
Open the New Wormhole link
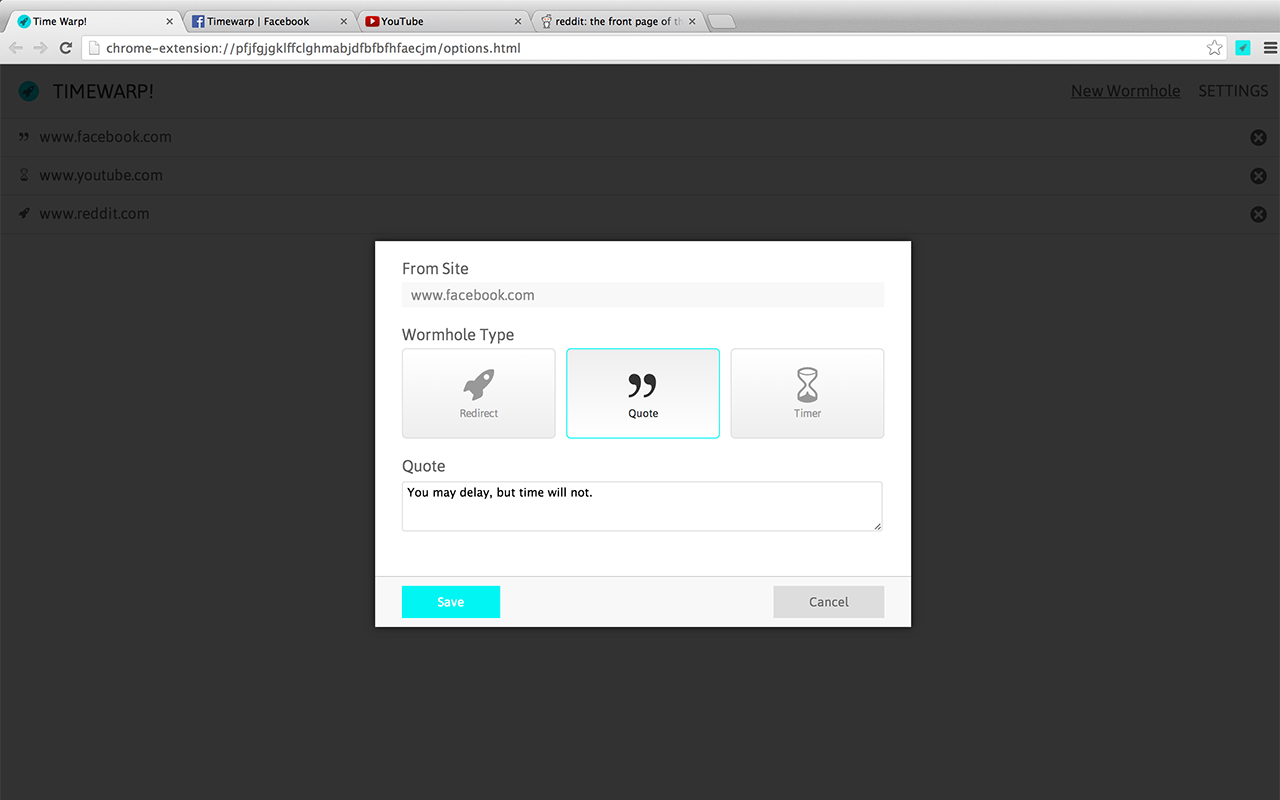tap(1125, 91)
